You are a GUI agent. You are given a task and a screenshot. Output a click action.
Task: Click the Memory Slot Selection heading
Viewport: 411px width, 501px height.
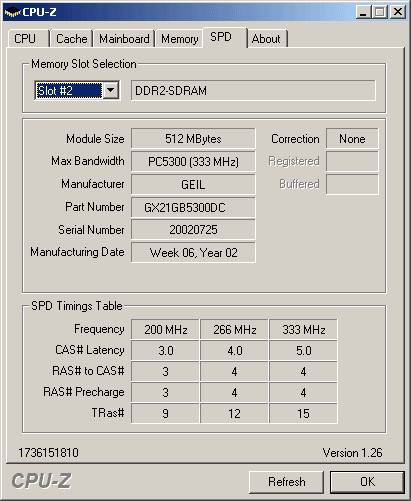[x=84, y=64]
